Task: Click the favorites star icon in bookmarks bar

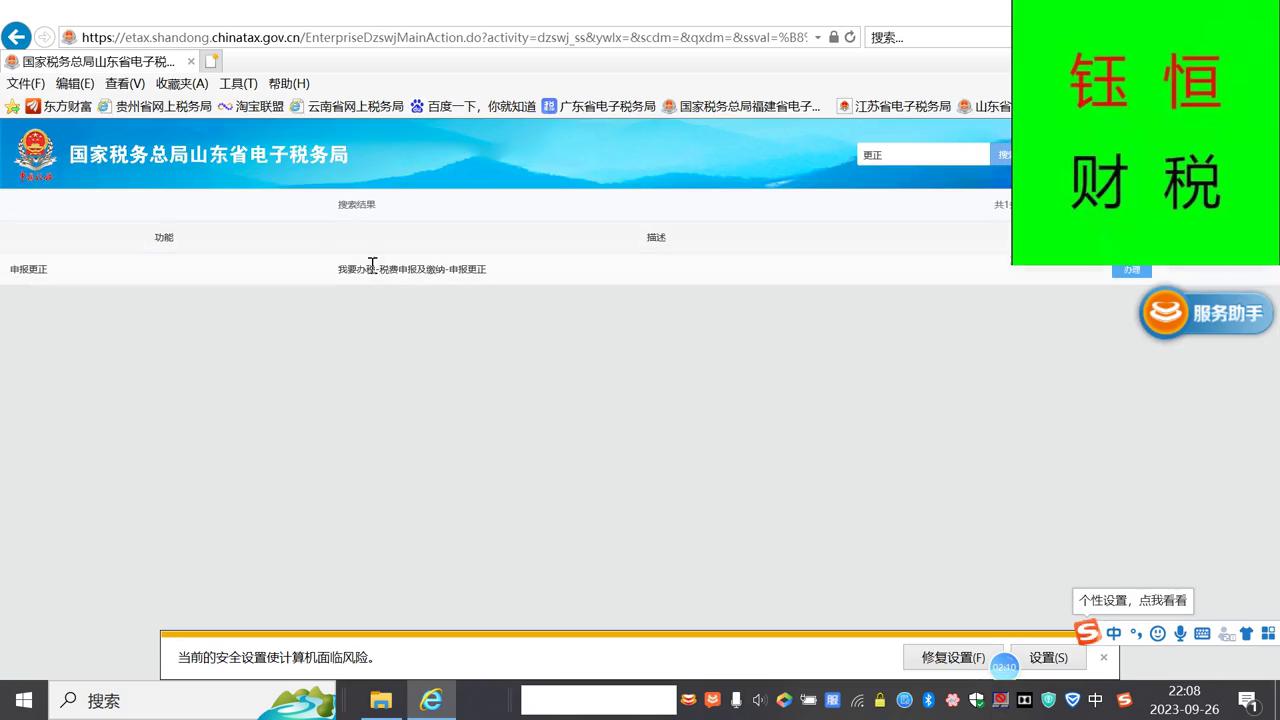Action: tap(12, 106)
